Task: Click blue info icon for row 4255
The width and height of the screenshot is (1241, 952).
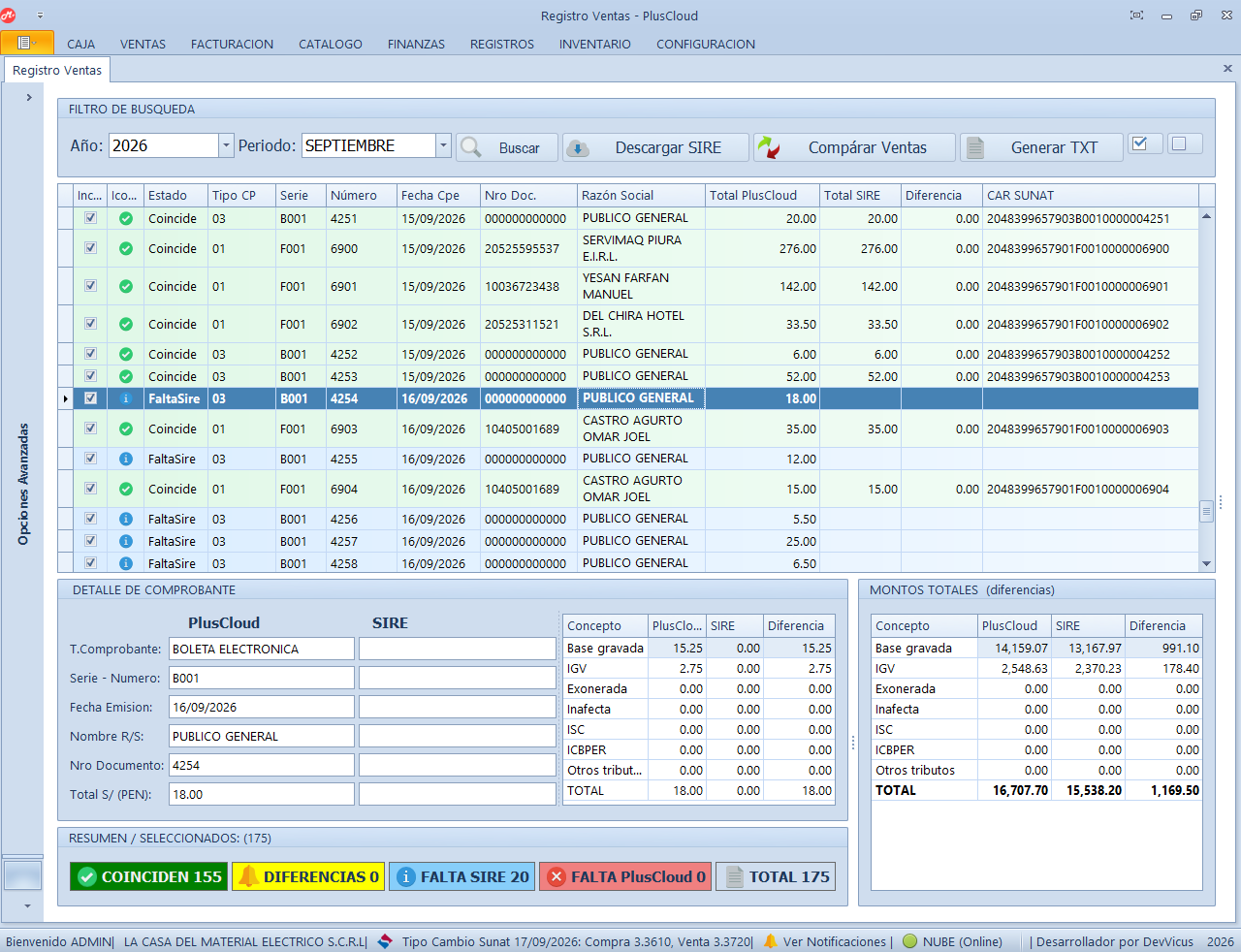Action: tap(126, 460)
